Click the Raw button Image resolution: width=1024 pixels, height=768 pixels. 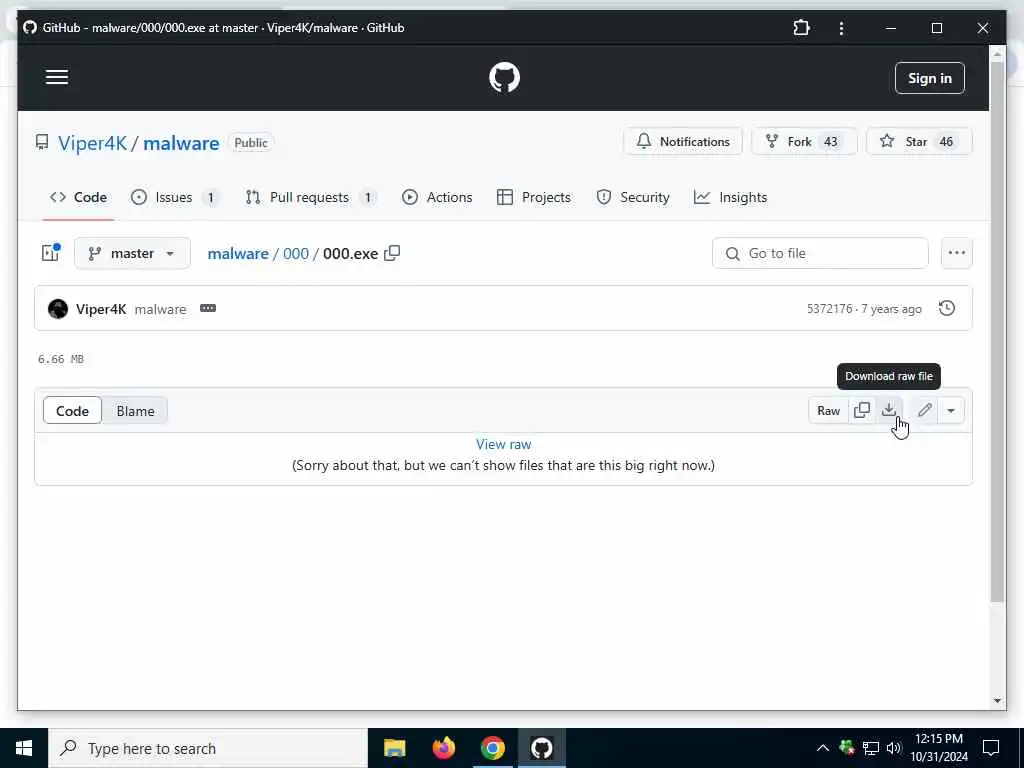click(x=828, y=411)
